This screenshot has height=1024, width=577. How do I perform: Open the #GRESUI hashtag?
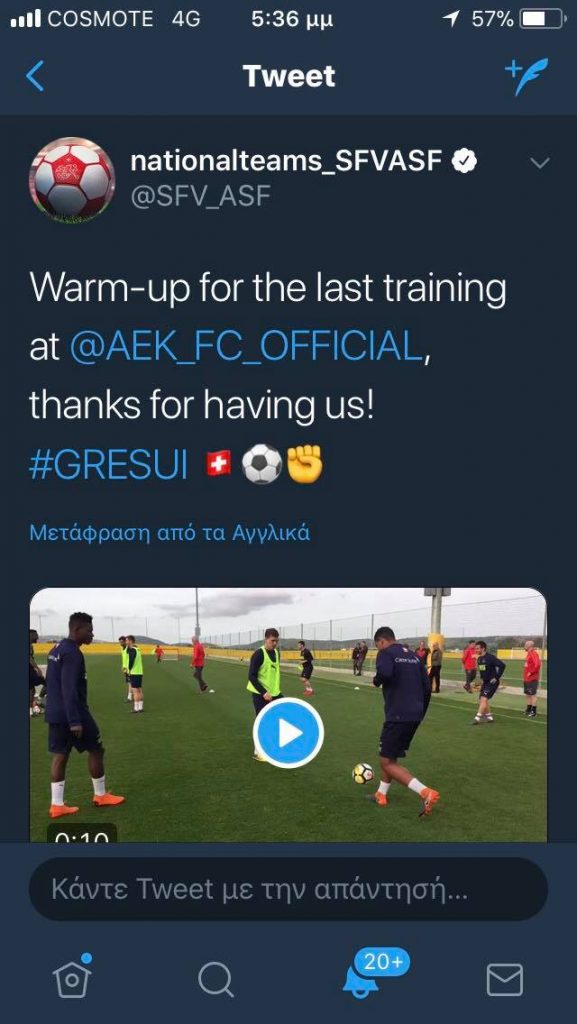click(108, 464)
